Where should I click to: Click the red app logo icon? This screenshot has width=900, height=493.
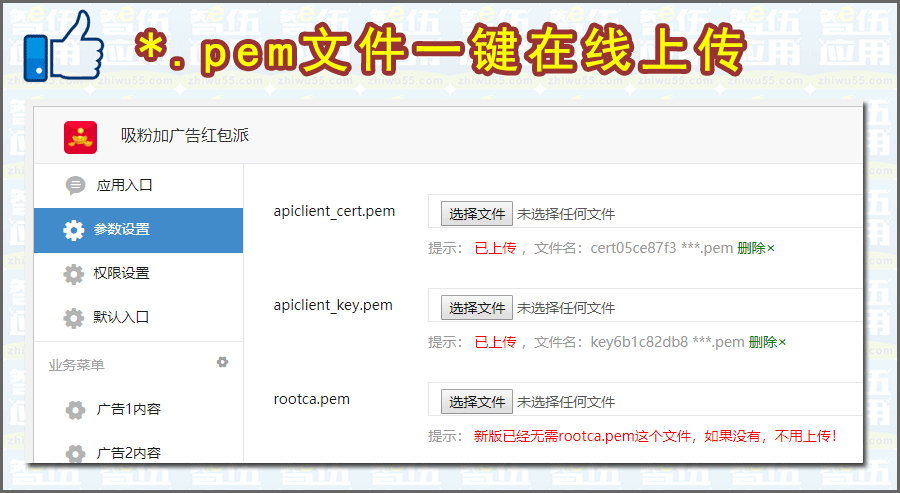point(80,137)
